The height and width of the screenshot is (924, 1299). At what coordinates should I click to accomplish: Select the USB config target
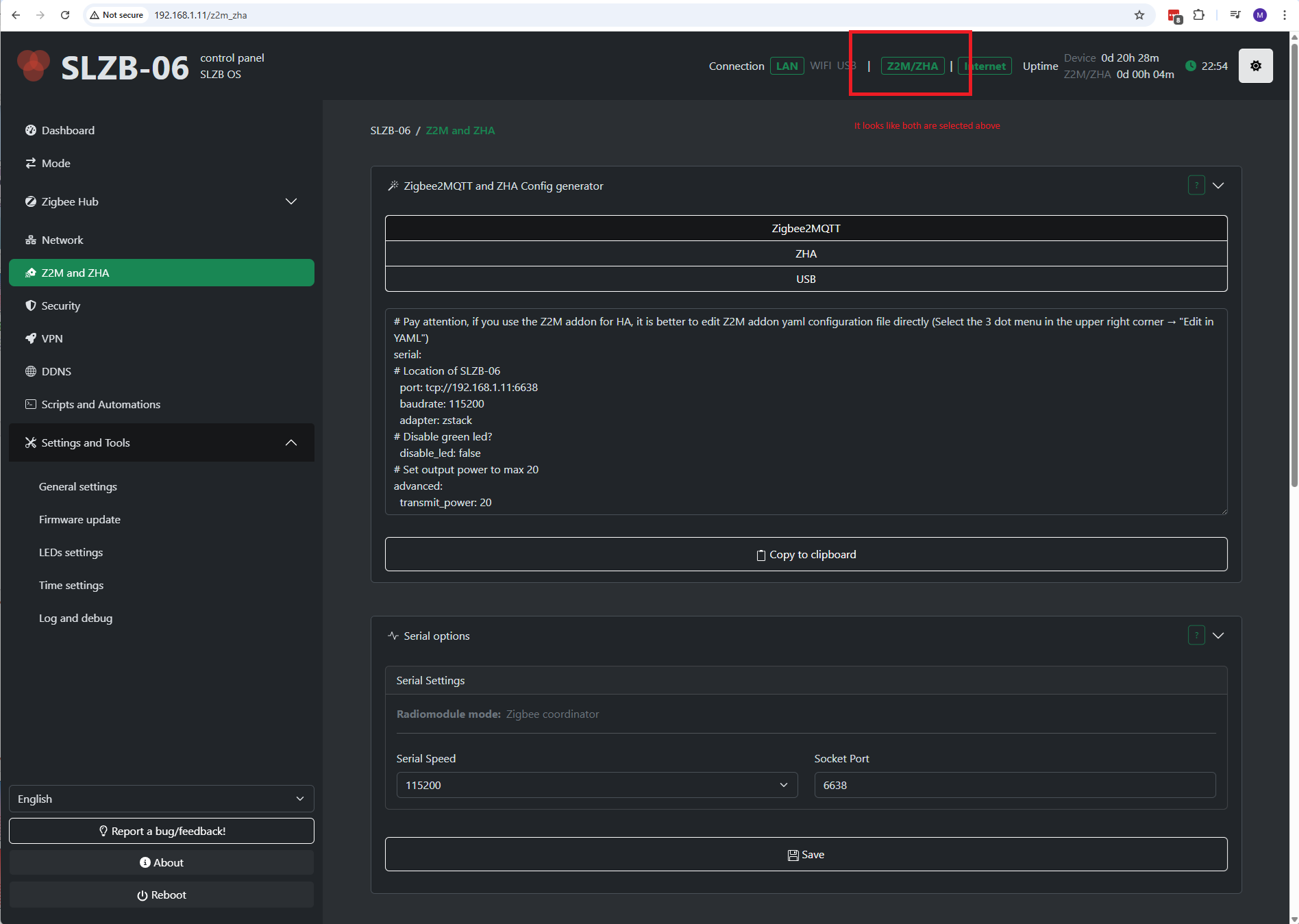point(806,279)
